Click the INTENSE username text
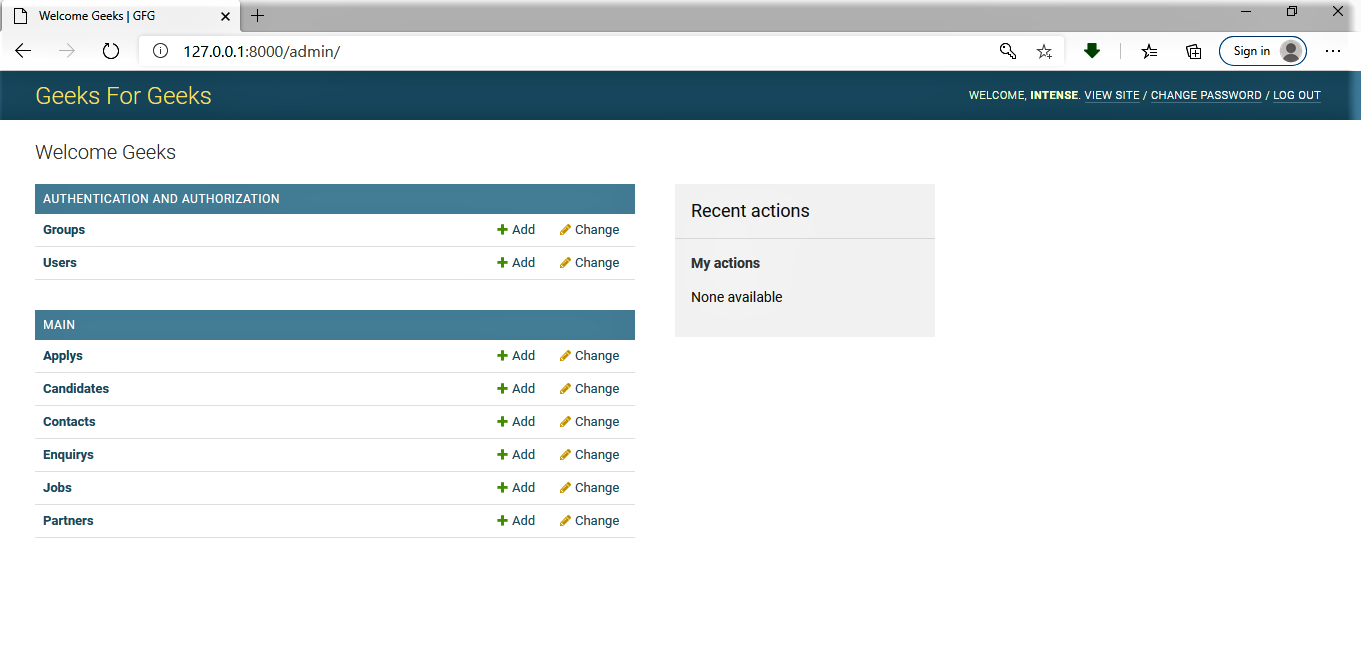1361x659 pixels. click(1054, 96)
